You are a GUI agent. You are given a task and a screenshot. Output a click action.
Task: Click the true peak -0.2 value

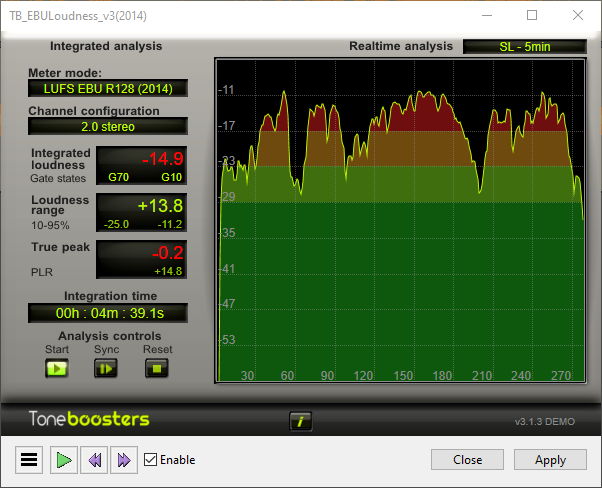[168, 253]
